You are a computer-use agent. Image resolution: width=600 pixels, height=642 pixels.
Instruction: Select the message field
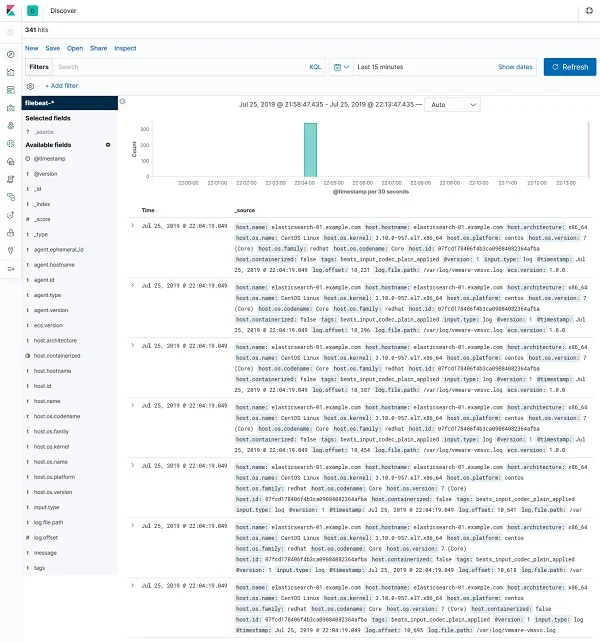[45, 552]
